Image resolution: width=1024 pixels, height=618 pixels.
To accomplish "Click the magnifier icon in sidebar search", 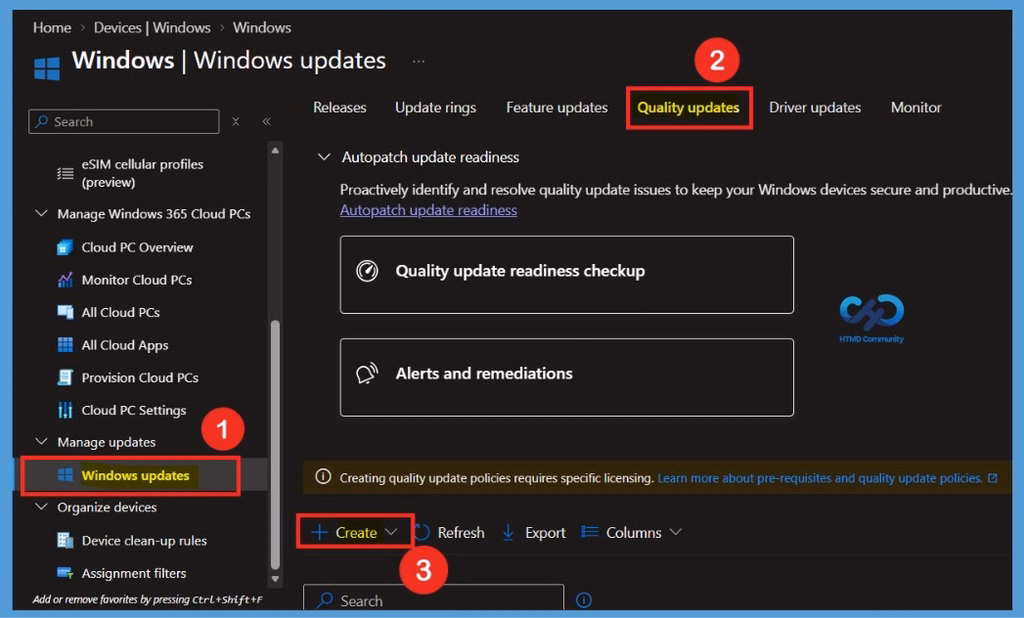I will point(42,122).
